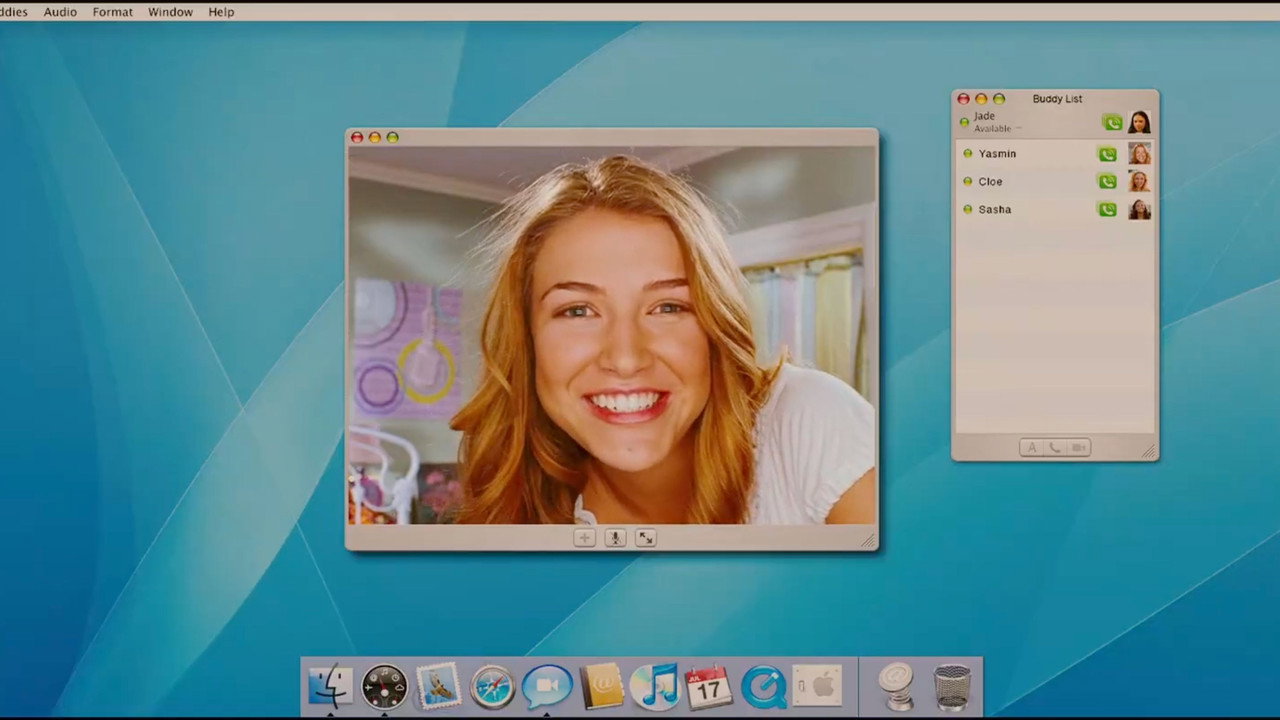
Task: Click the phone icon beside Jade
Action: [1112, 123]
